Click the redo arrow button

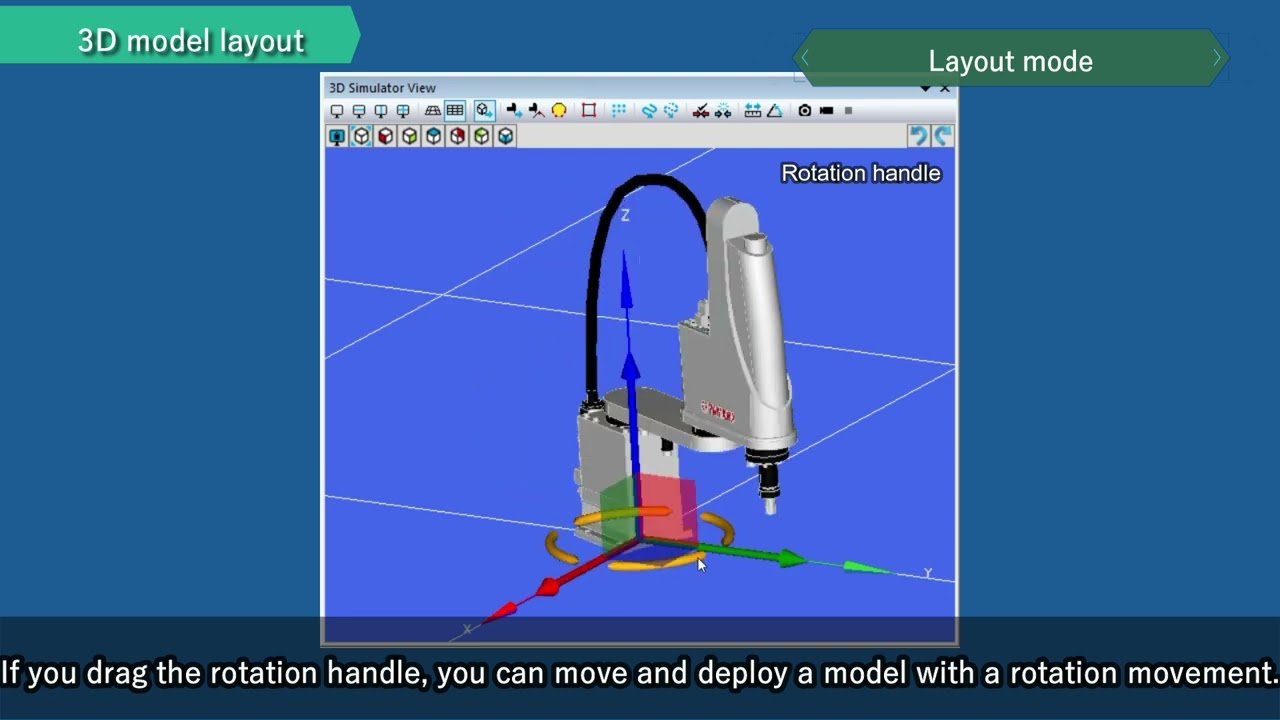[942, 136]
